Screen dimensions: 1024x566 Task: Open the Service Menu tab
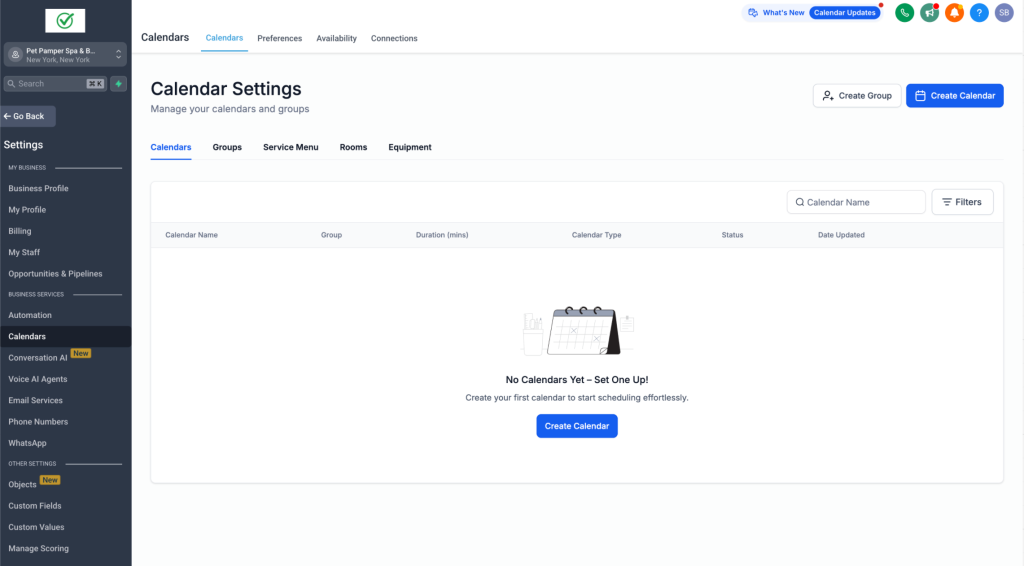(x=291, y=148)
